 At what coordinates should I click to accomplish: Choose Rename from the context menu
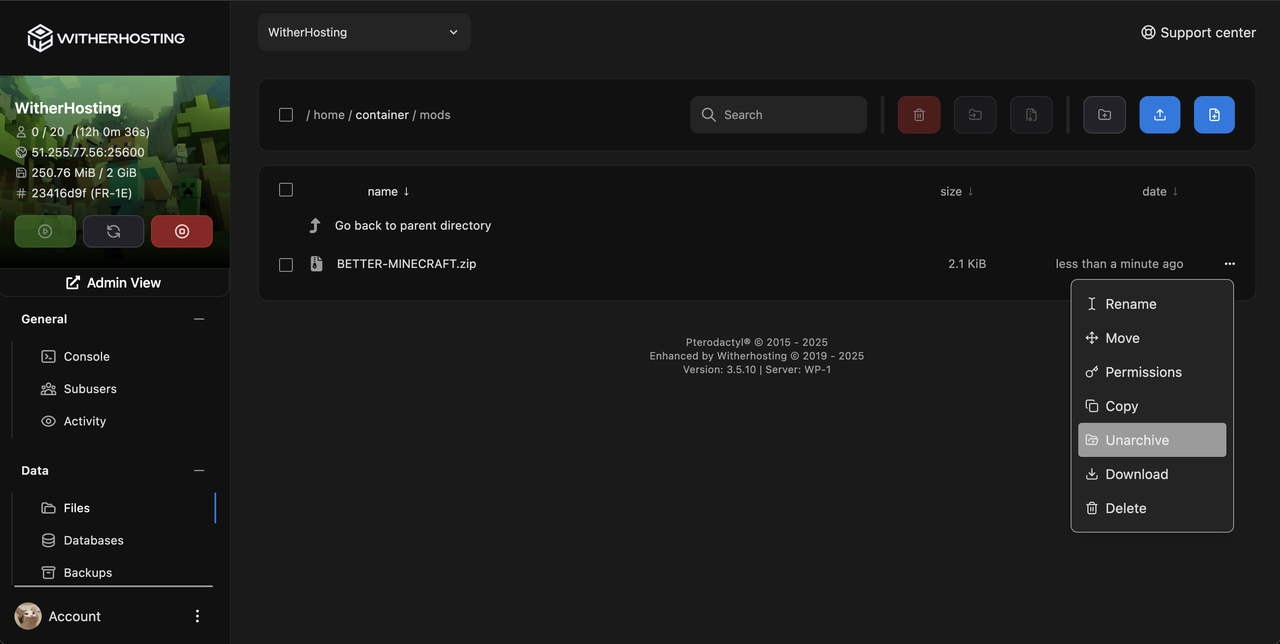1152,304
